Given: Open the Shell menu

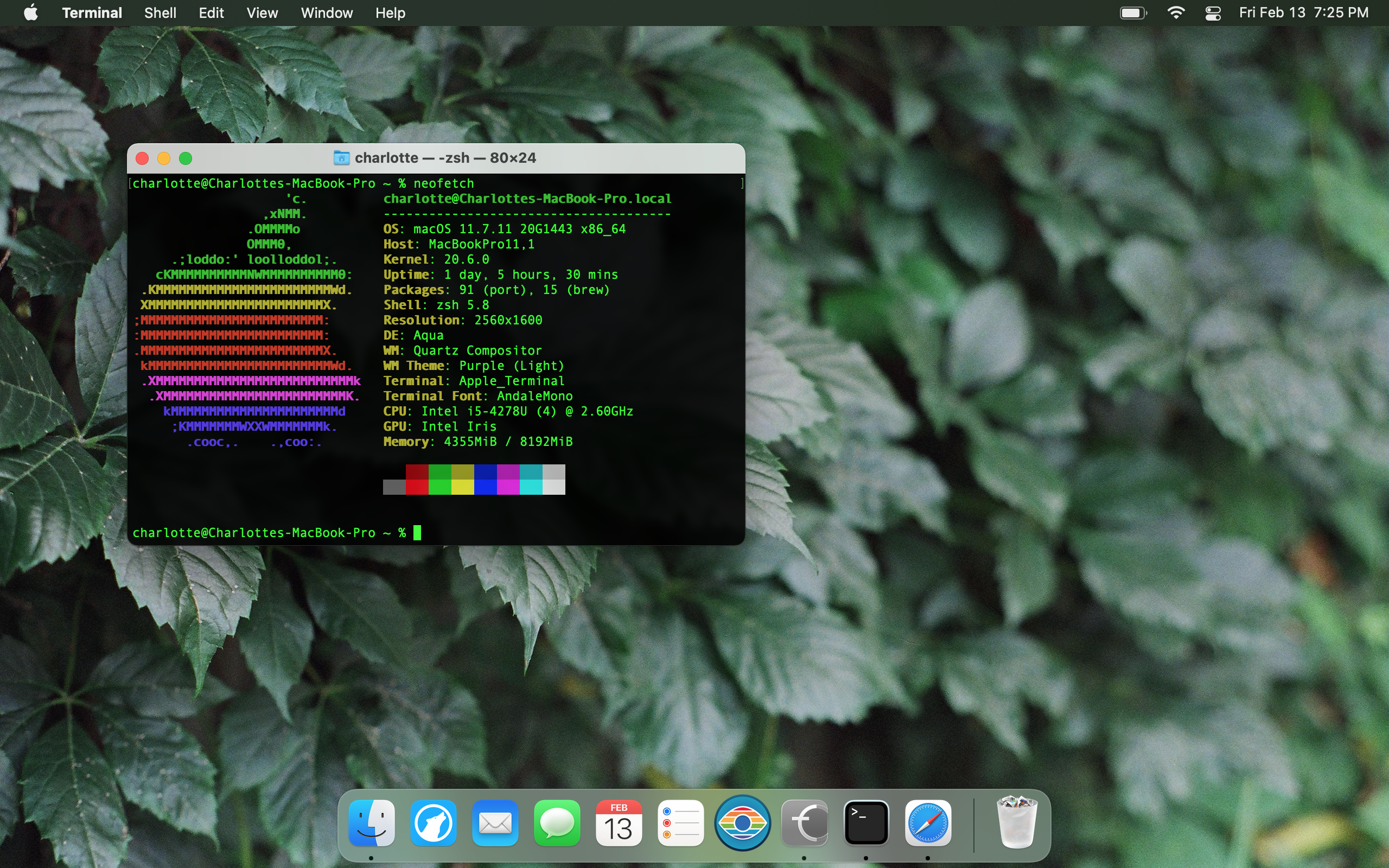Looking at the screenshot, I should tap(160, 12).
